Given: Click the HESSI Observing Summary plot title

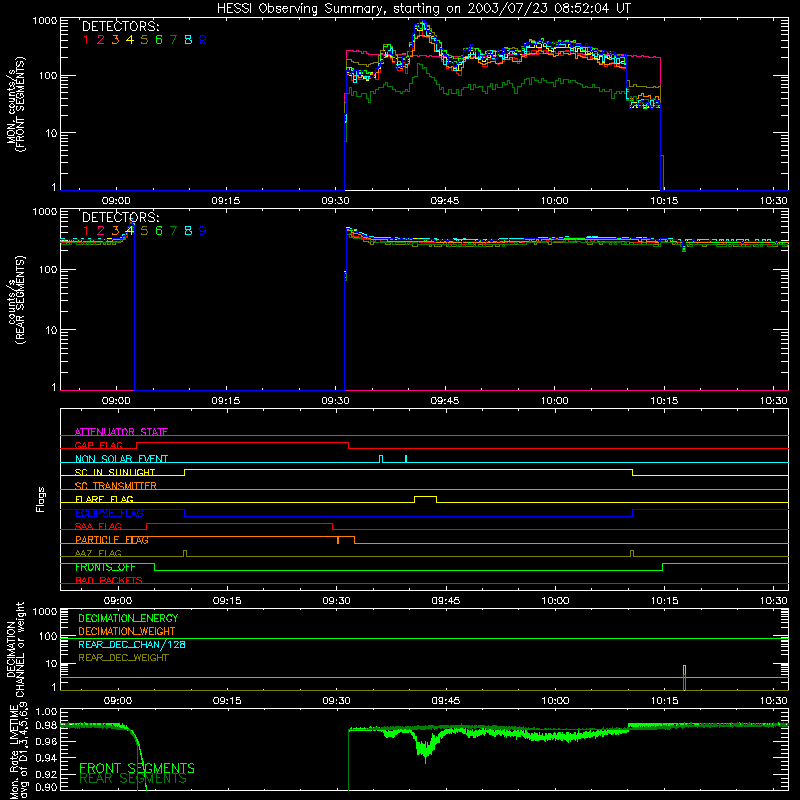Looking at the screenshot, I should (423, 9).
